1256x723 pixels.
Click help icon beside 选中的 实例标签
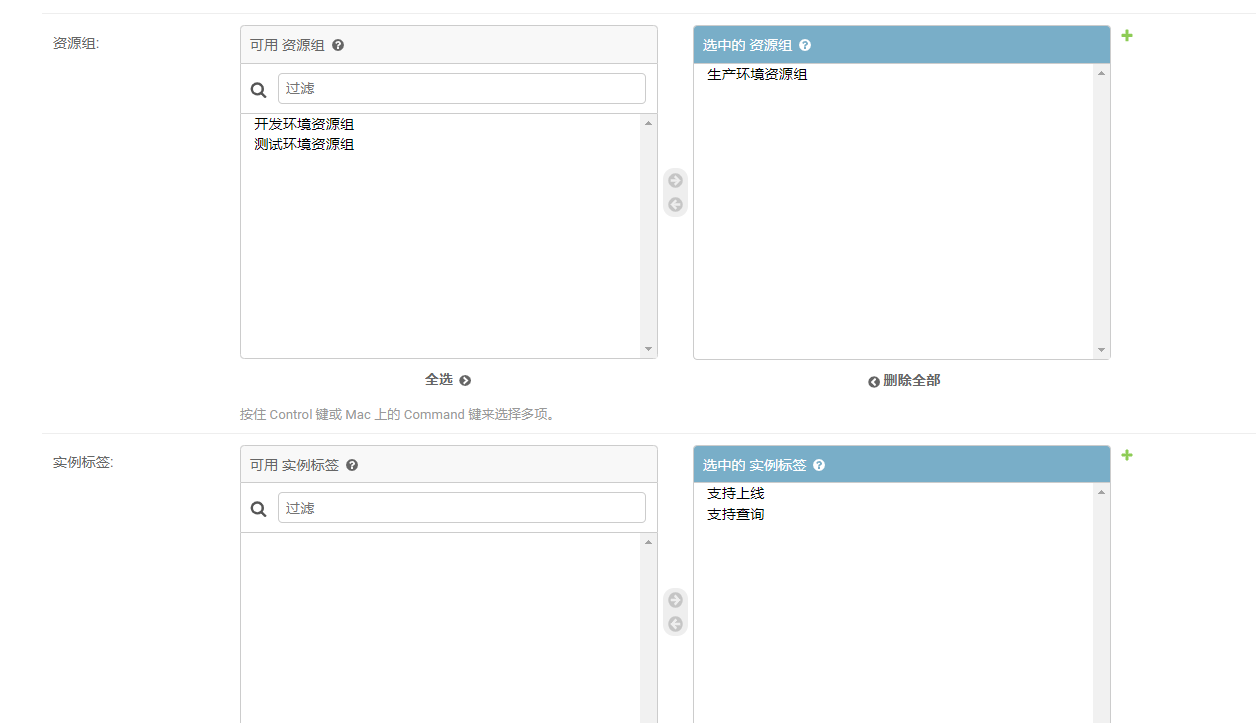819,465
